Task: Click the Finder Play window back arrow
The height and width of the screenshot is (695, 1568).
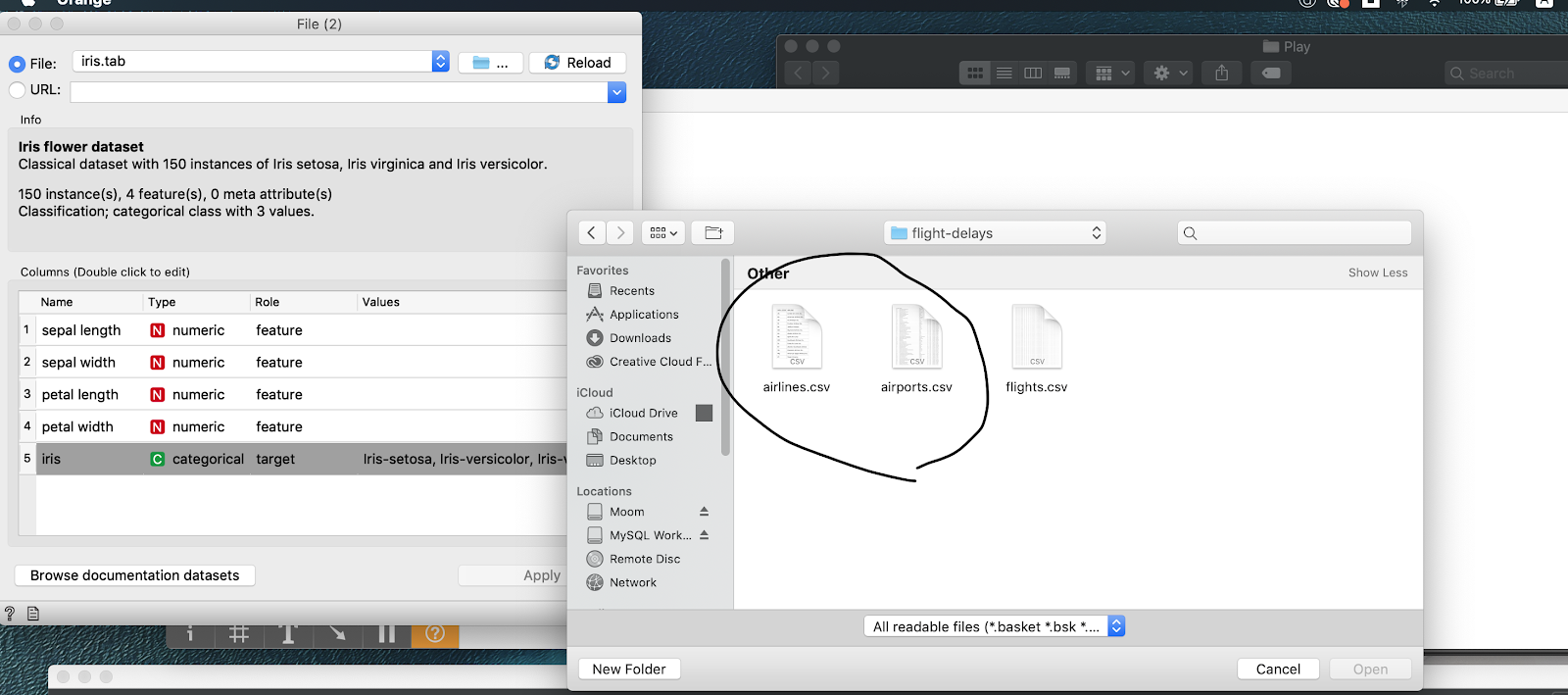Action: (x=799, y=73)
